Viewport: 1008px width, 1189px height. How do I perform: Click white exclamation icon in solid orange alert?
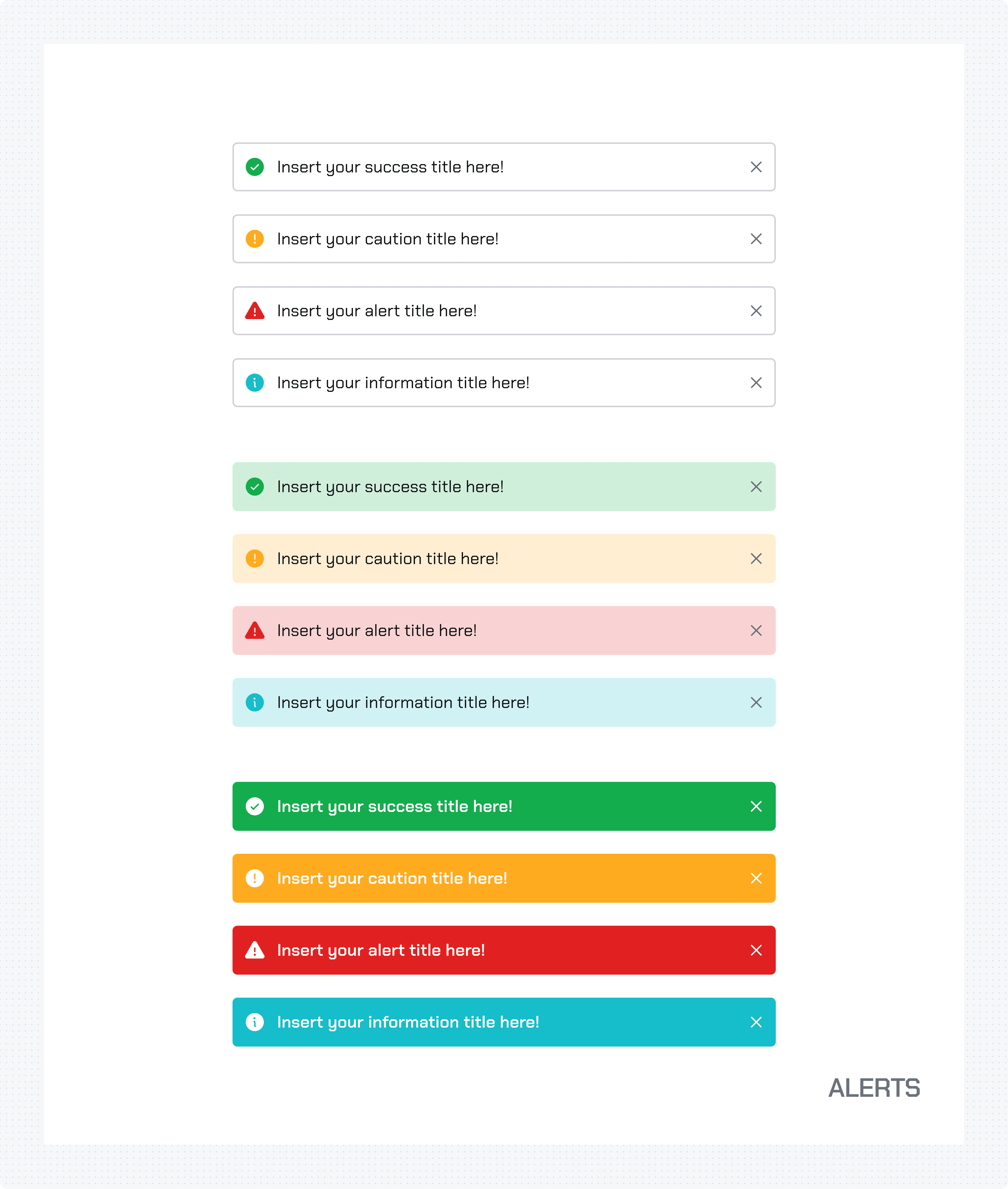(x=255, y=878)
